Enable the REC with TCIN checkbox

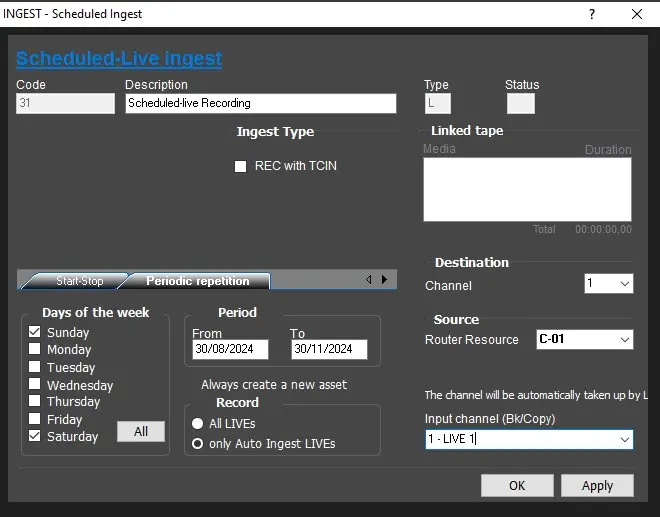(240, 167)
